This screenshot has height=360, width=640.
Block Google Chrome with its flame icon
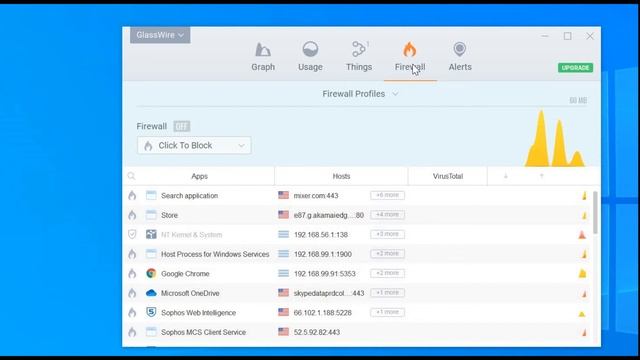coord(132,273)
